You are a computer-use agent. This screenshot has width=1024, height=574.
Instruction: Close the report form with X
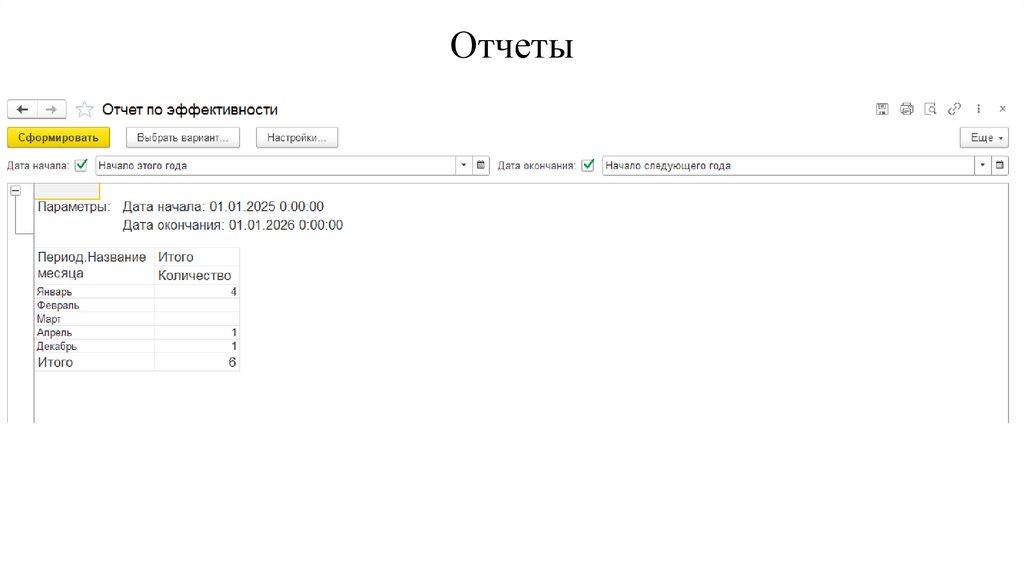[1002, 109]
